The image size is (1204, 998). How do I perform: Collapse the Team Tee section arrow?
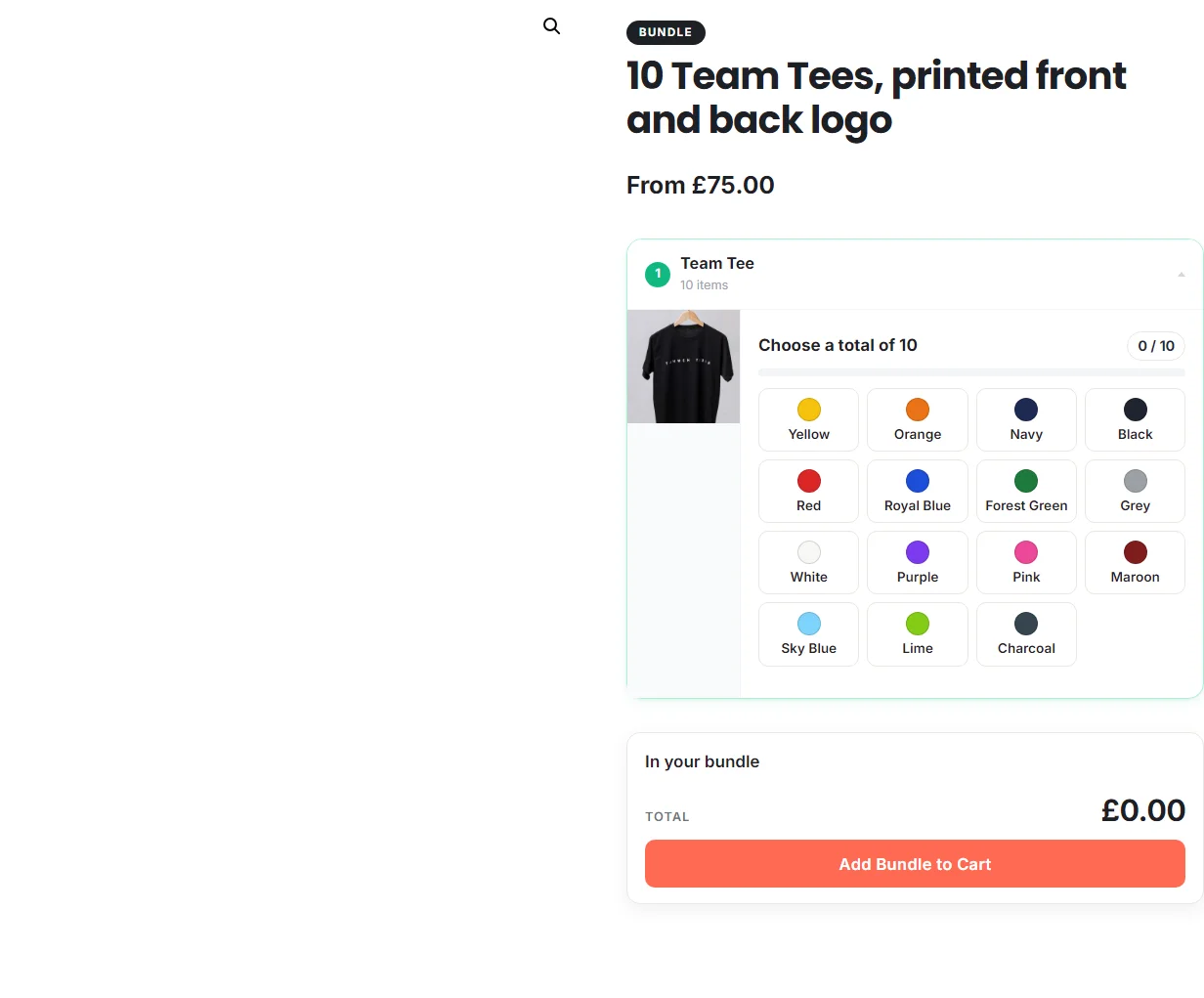pyautogui.click(x=1181, y=275)
